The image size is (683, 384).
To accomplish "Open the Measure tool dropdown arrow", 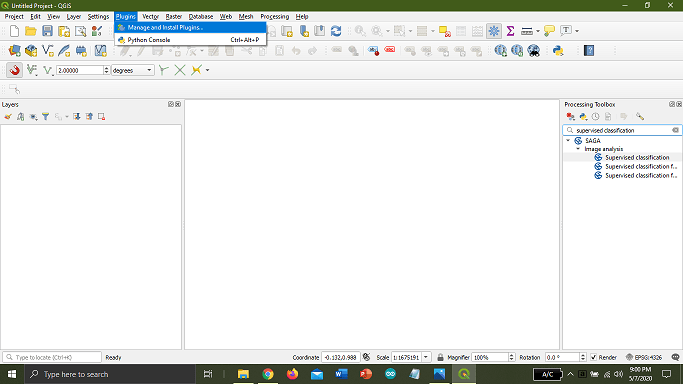I will point(538,31).
